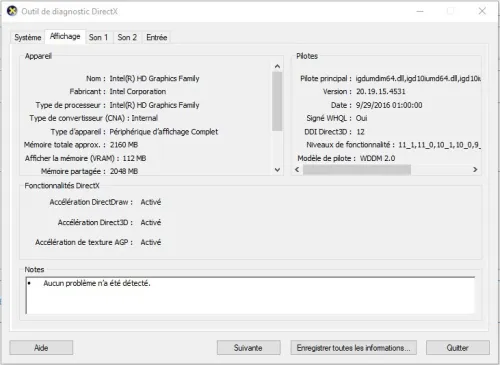Viewport: 500px width, 365px height.
Task: Click the Outil de diagnostic DirectX title
Action: (x=70, y=11)
